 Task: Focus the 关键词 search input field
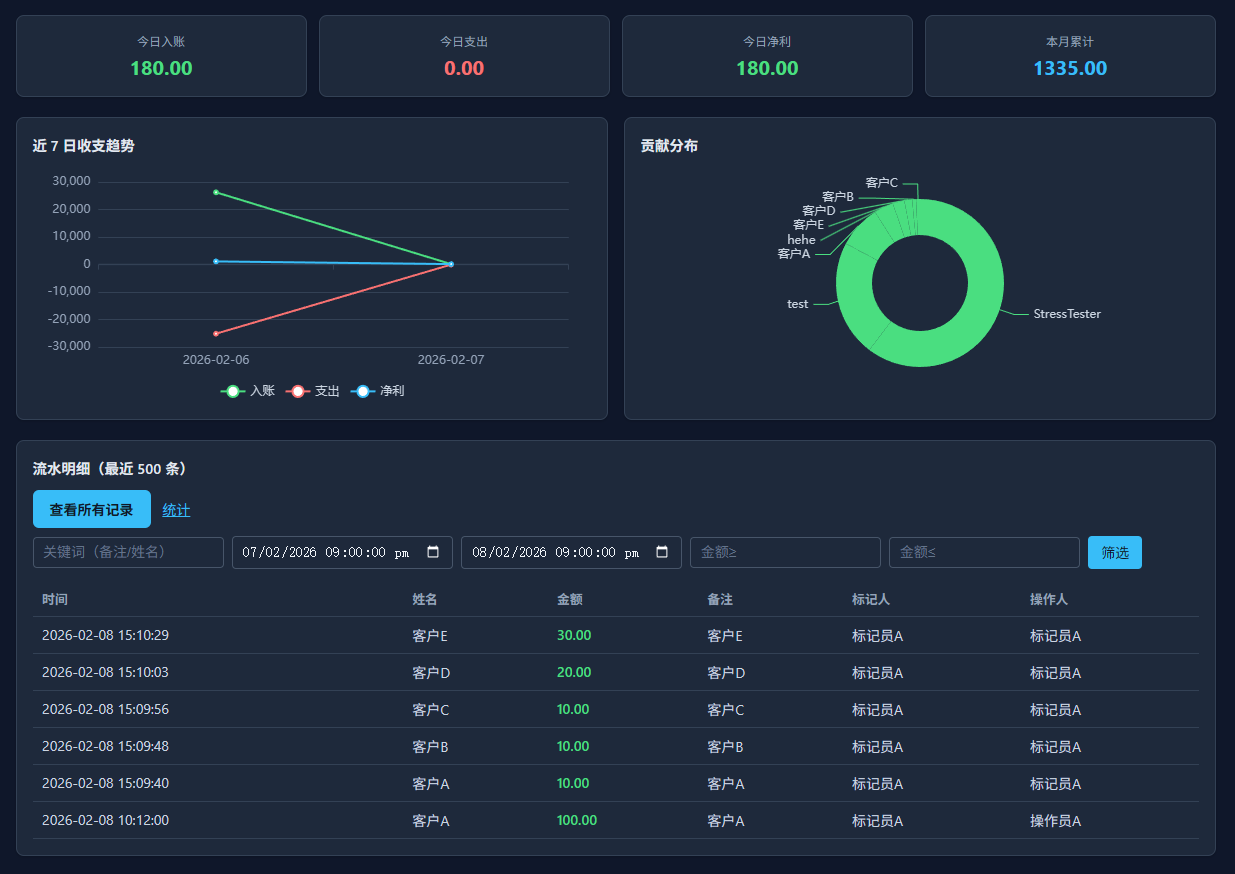[x=128, y=552]
